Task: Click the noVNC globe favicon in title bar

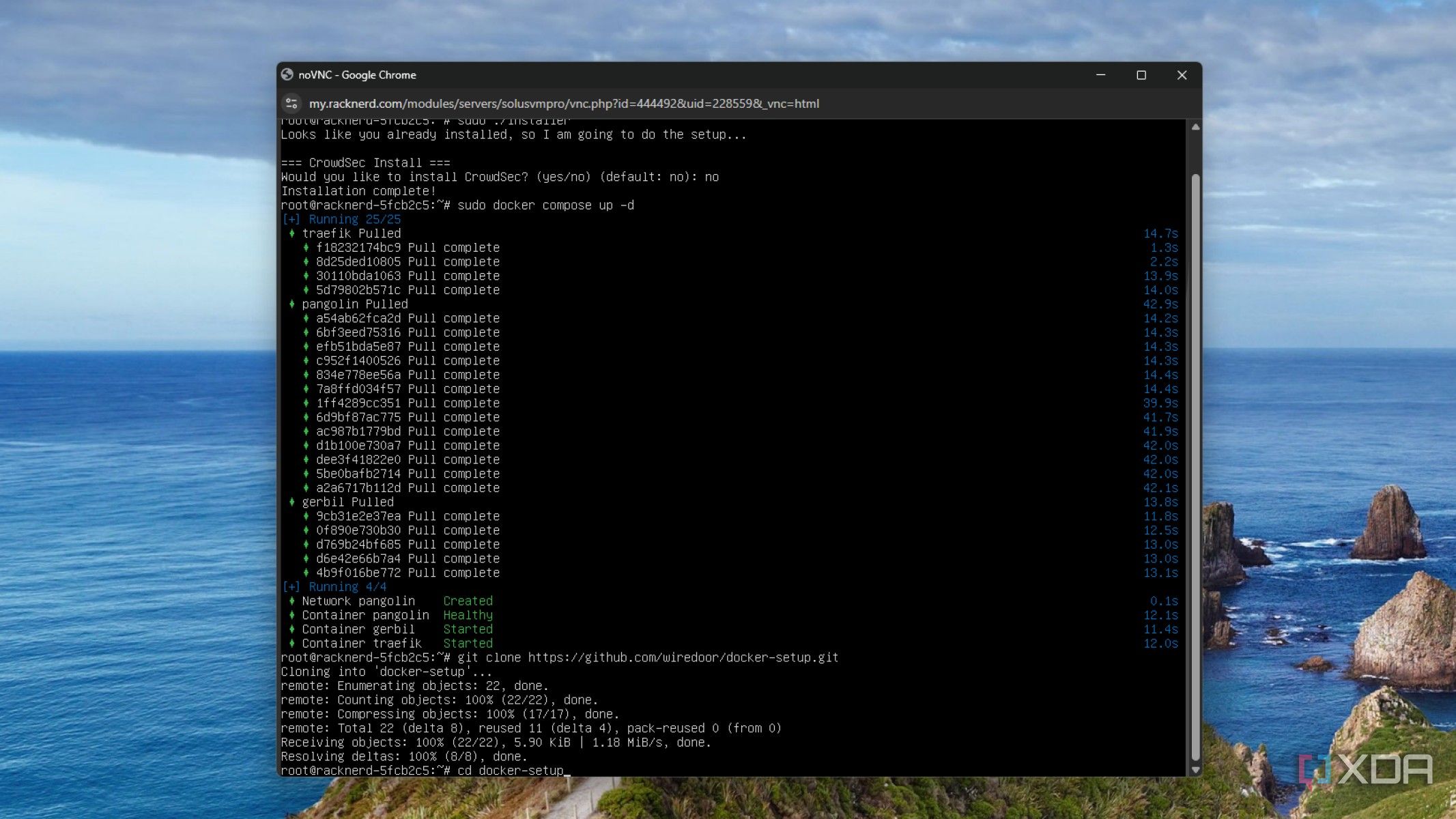Action: pyautogui.click(x=287, y=75)
